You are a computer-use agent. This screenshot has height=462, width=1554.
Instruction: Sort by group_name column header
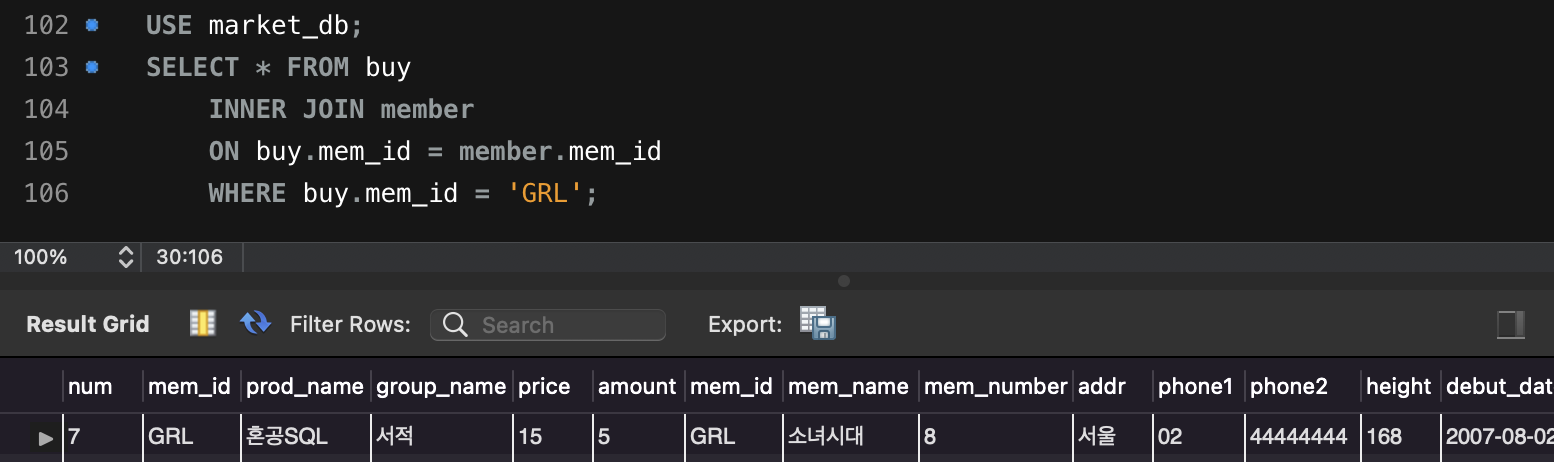tap(441, 386)
